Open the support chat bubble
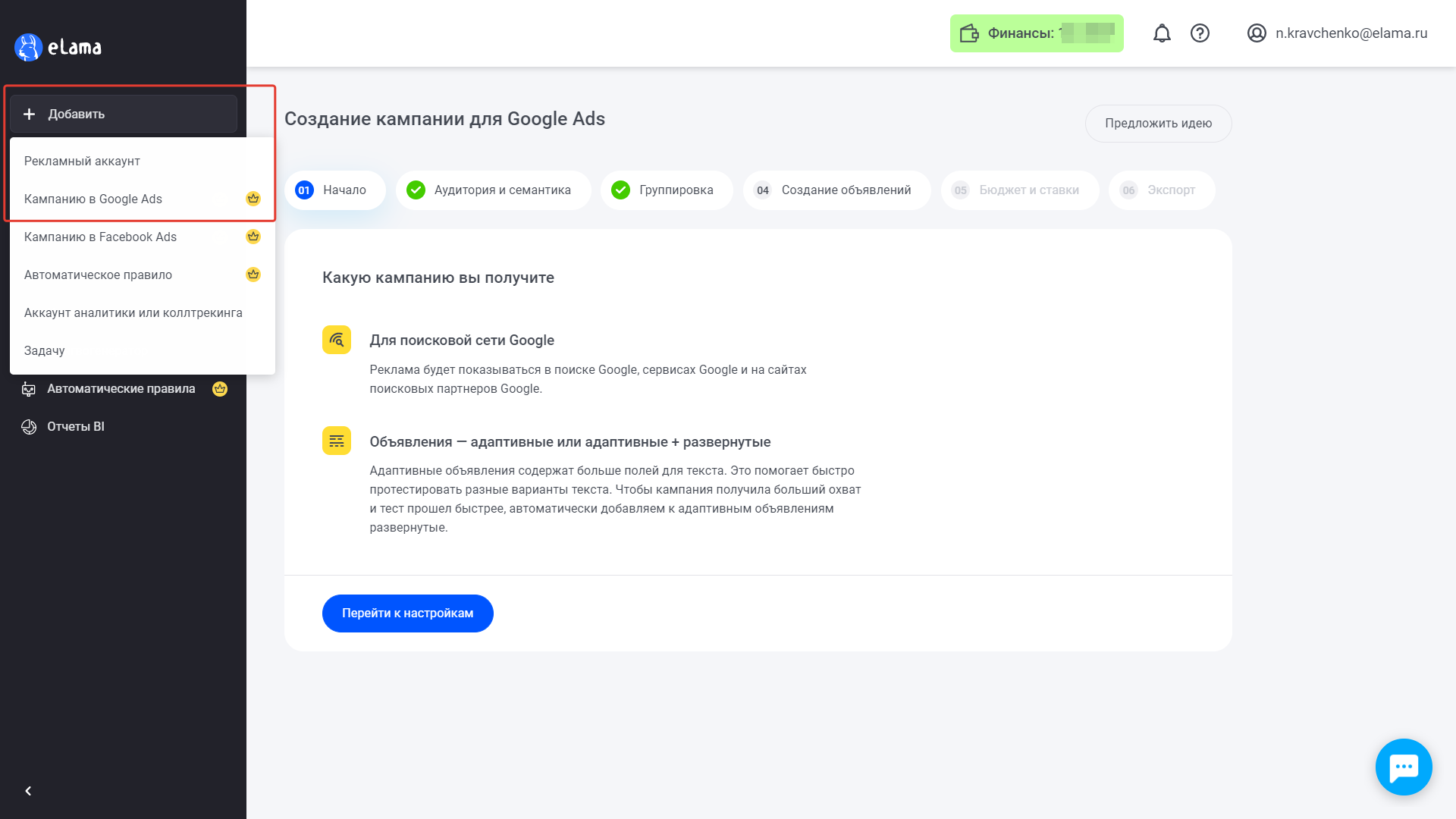 tap(1404, 767)
